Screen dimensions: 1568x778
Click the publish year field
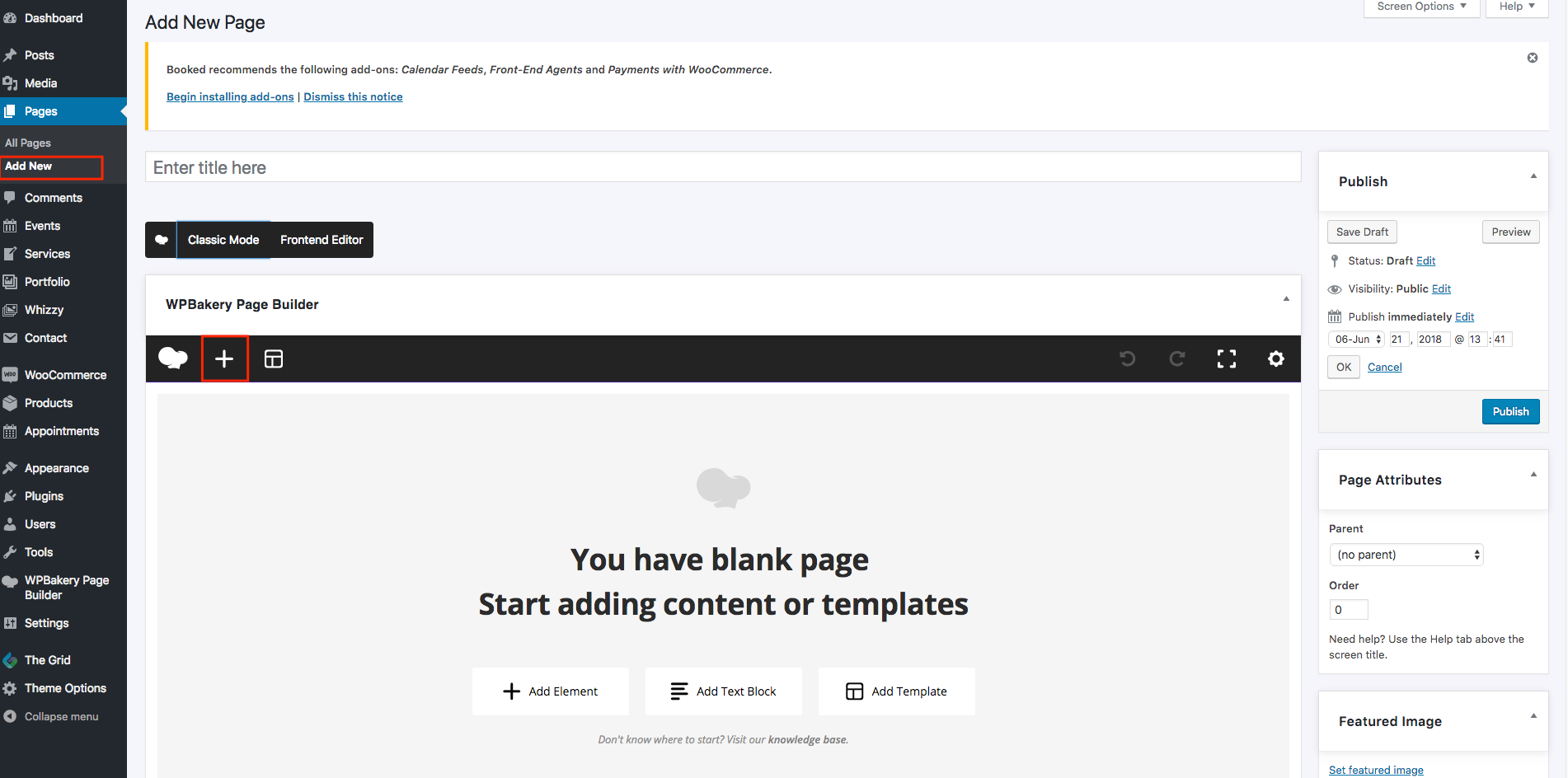point(1433,340)
